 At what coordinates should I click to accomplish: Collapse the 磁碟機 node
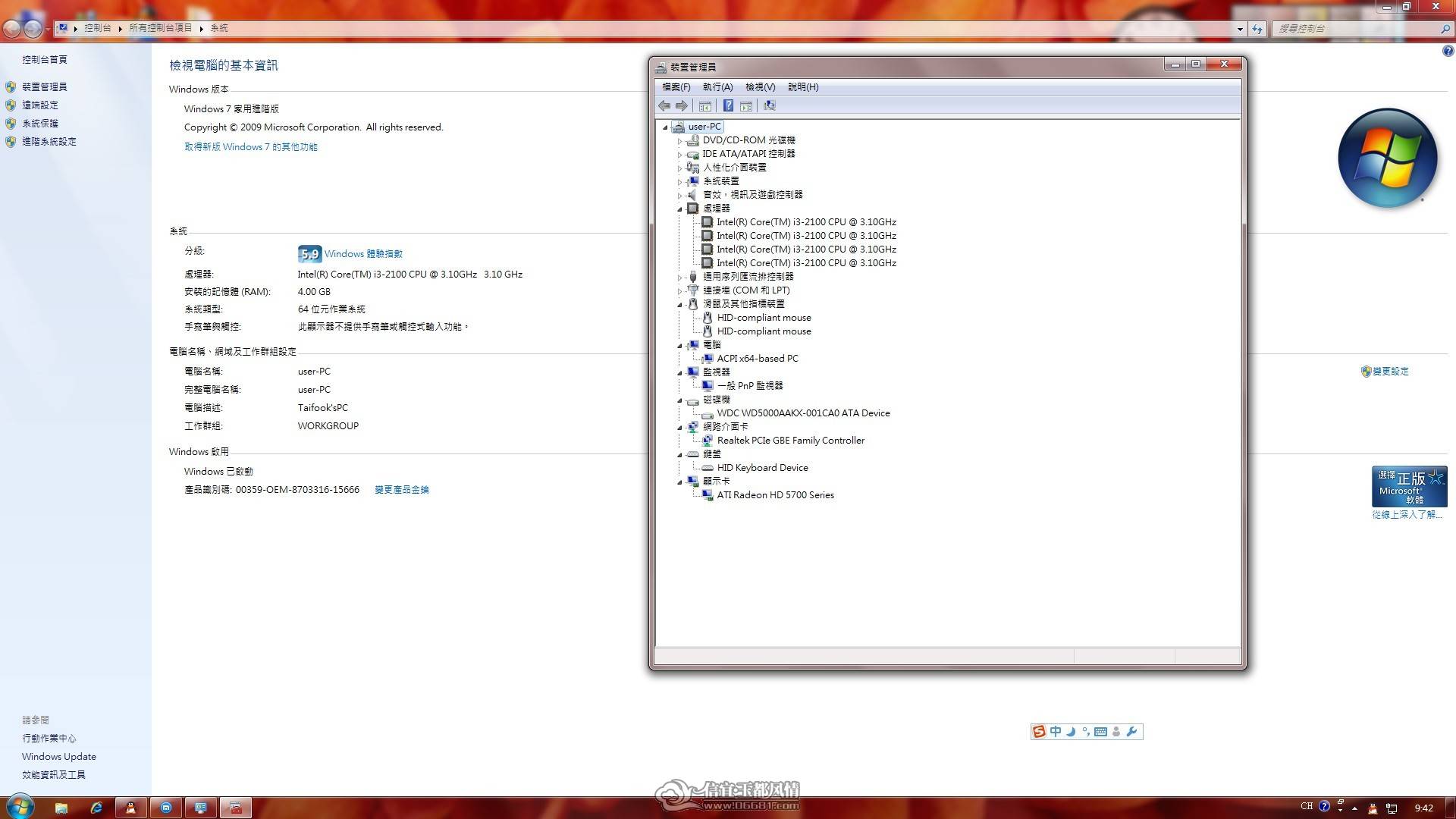[679, 400]
